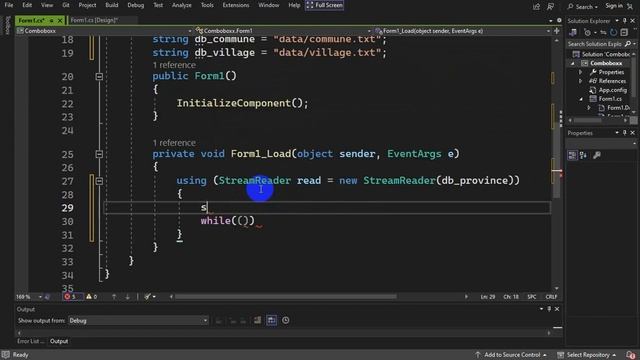Open document tab list dropdown arrow

click(x=551, y=20)
